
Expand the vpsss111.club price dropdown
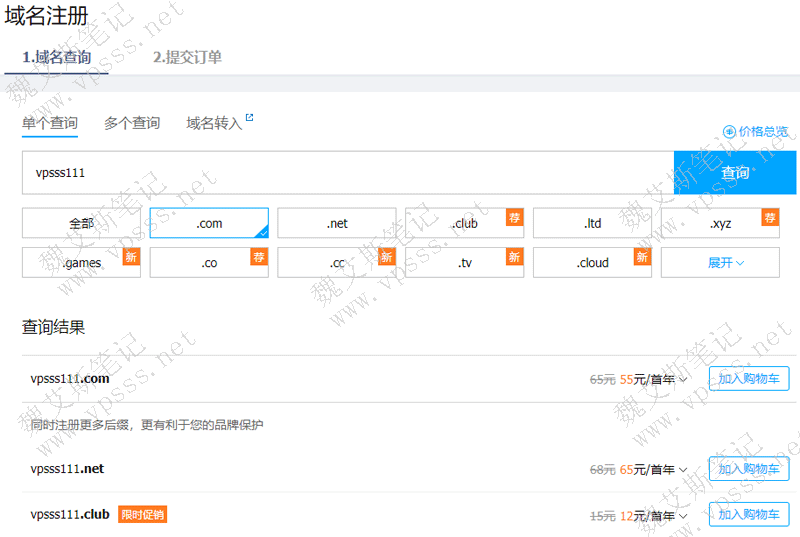pos(683,515)
